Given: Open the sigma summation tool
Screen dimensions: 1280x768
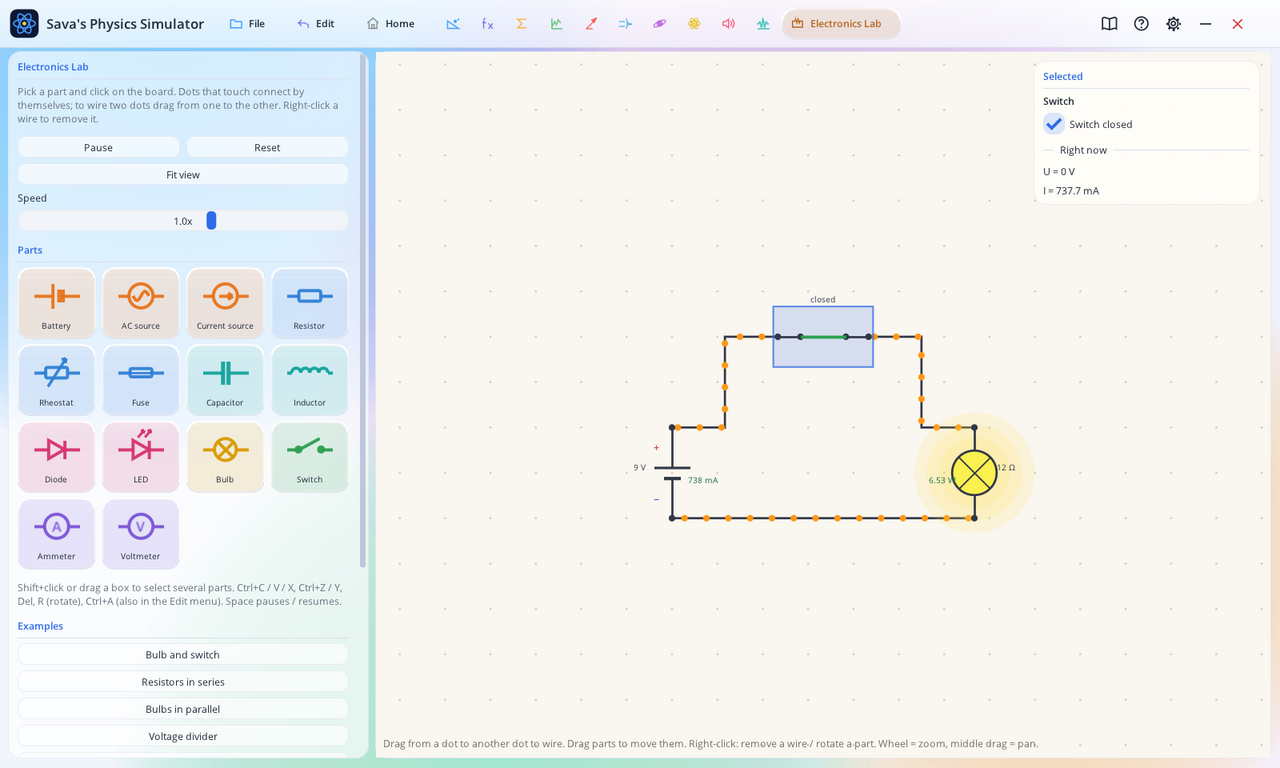Looking at the screenshot, I should [x=521, y=24].
